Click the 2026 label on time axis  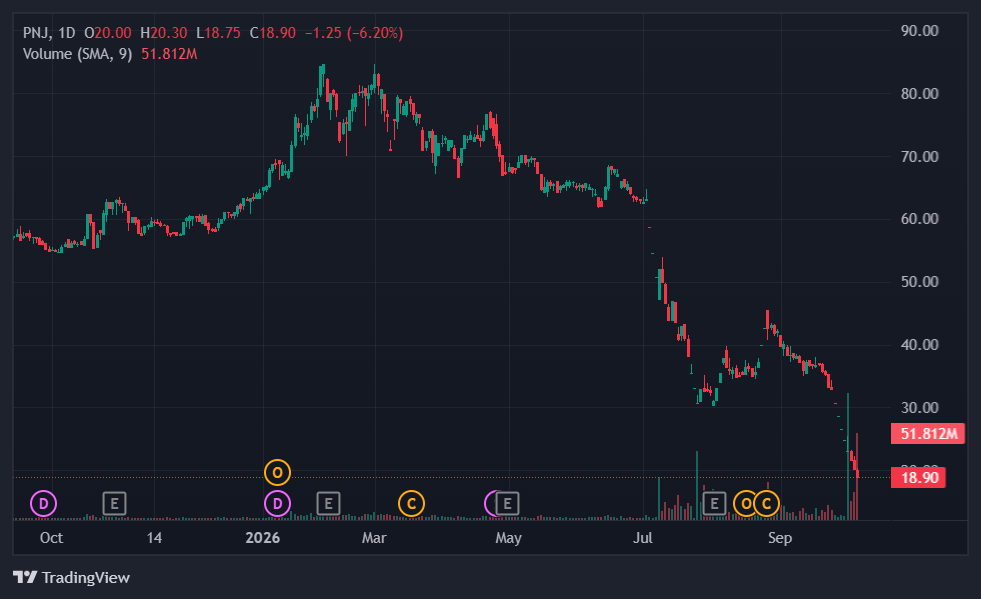click(x=263, y=538)
